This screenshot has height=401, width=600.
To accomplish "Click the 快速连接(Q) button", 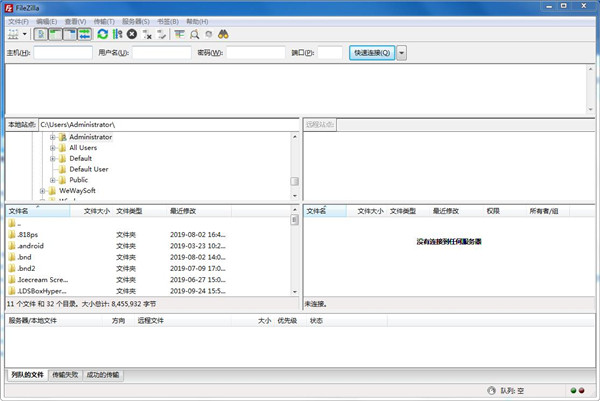I will pyautogui.click(x=372, y=53).
